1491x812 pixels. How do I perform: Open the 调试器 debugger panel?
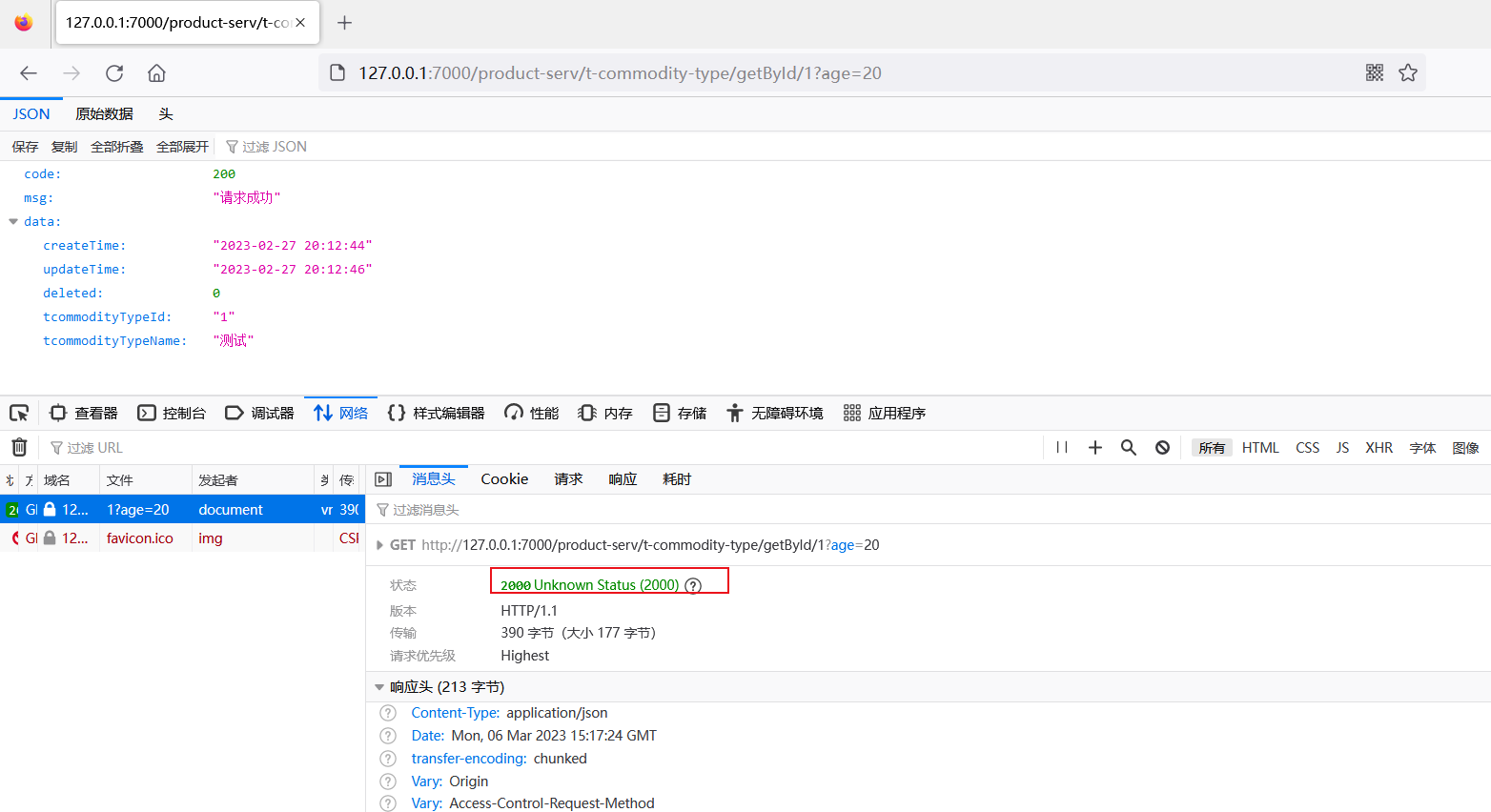(259, 413)
